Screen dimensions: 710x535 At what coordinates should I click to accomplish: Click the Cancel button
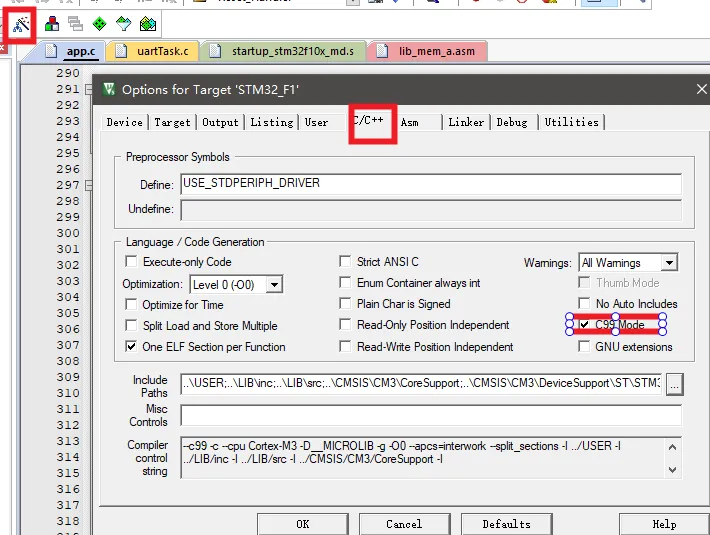point(404,524)
